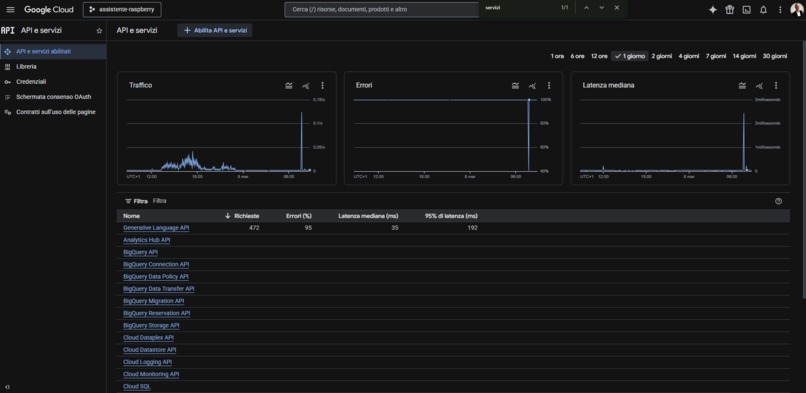Viewport: 806px width, 393px height.
Task: Open Analytics Hub API link
Action: click(146, 240)
